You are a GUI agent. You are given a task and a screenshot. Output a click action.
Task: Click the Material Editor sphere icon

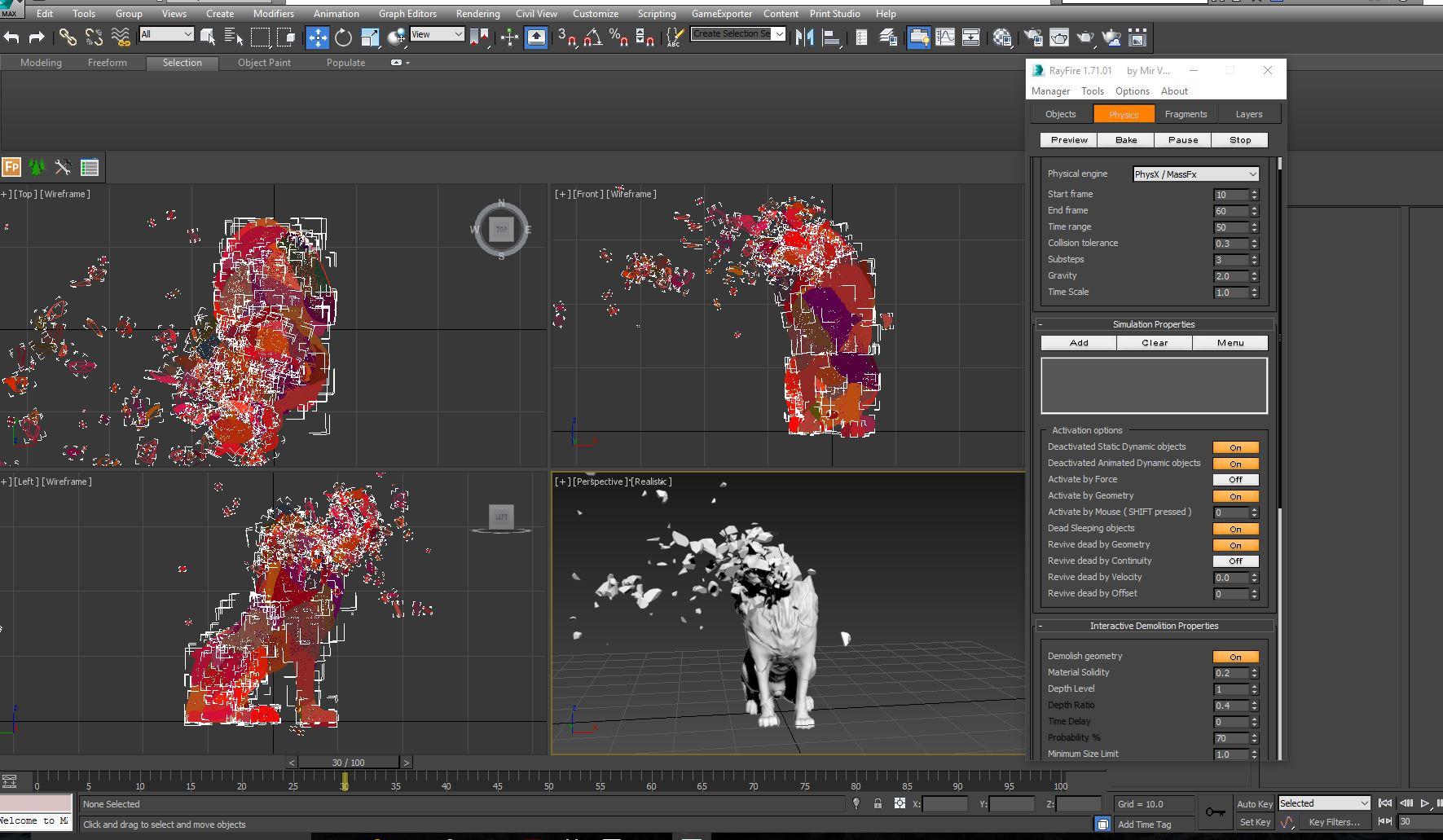1002,37
